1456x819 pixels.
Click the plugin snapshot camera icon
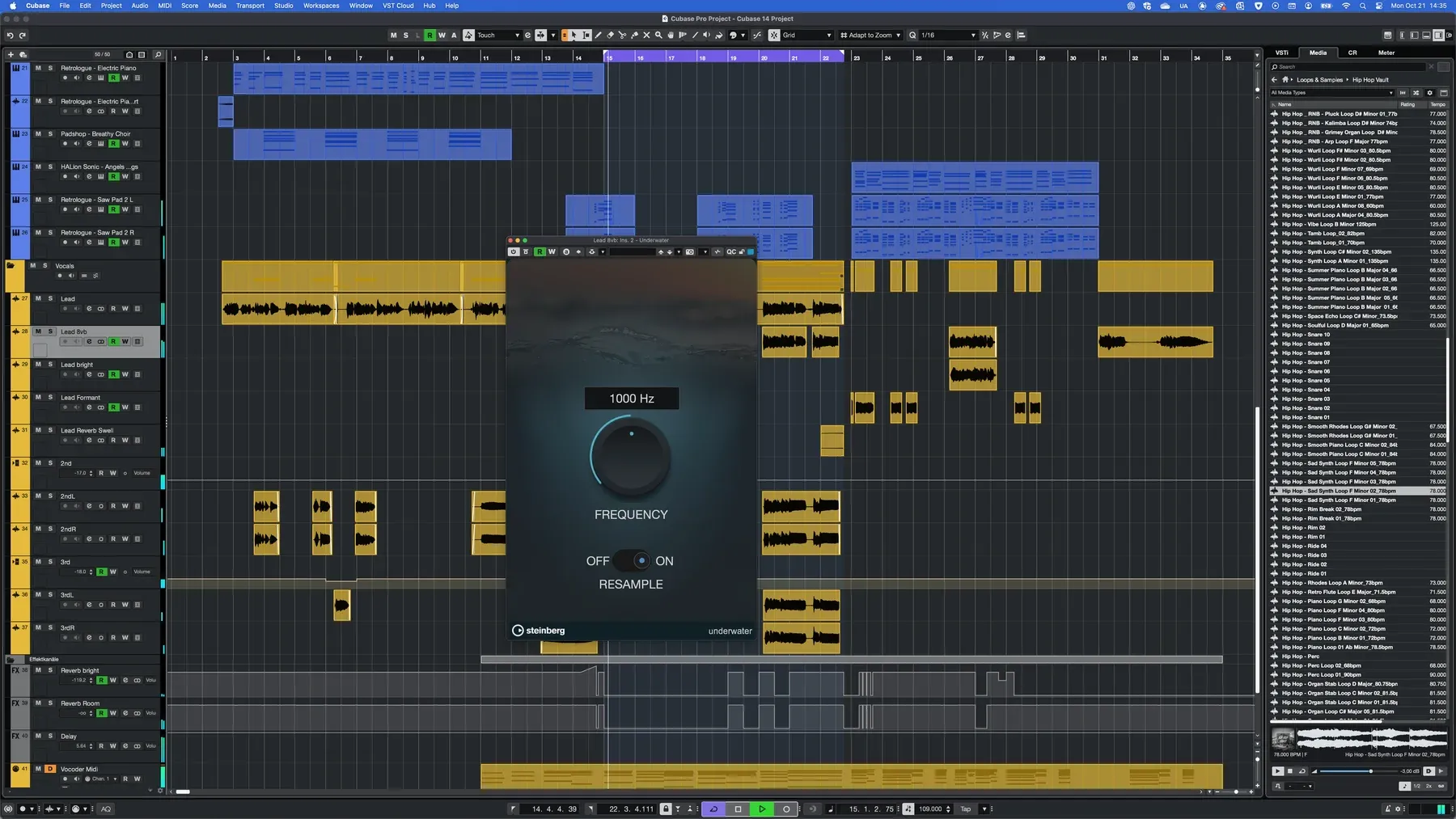point(689,251)
